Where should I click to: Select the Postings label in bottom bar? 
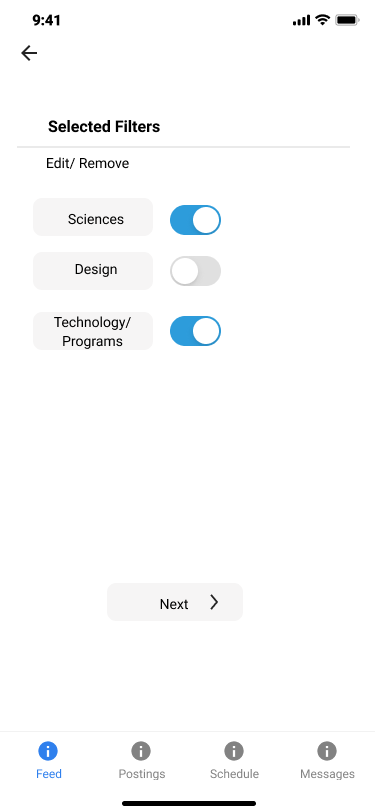click(142, 774)
